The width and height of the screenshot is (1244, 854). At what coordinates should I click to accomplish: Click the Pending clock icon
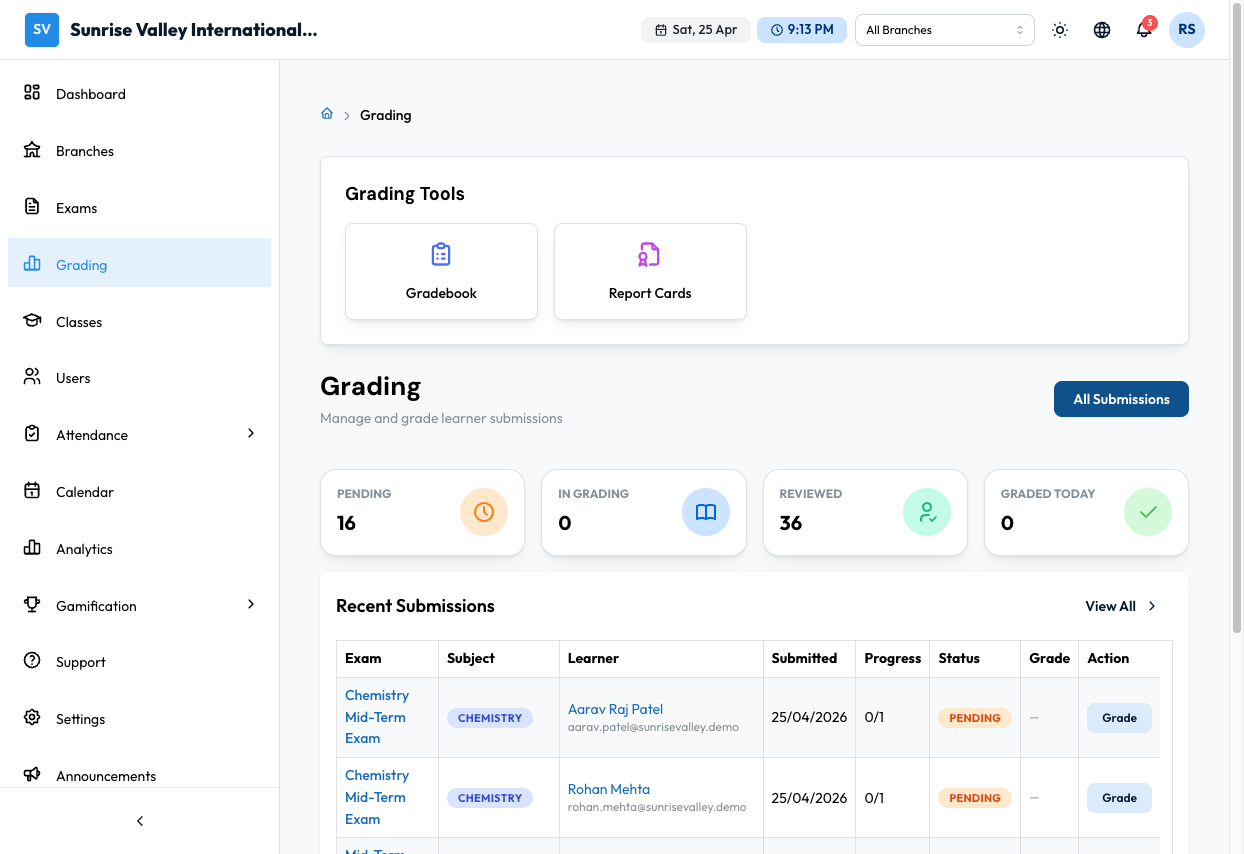tap(484, 512)
